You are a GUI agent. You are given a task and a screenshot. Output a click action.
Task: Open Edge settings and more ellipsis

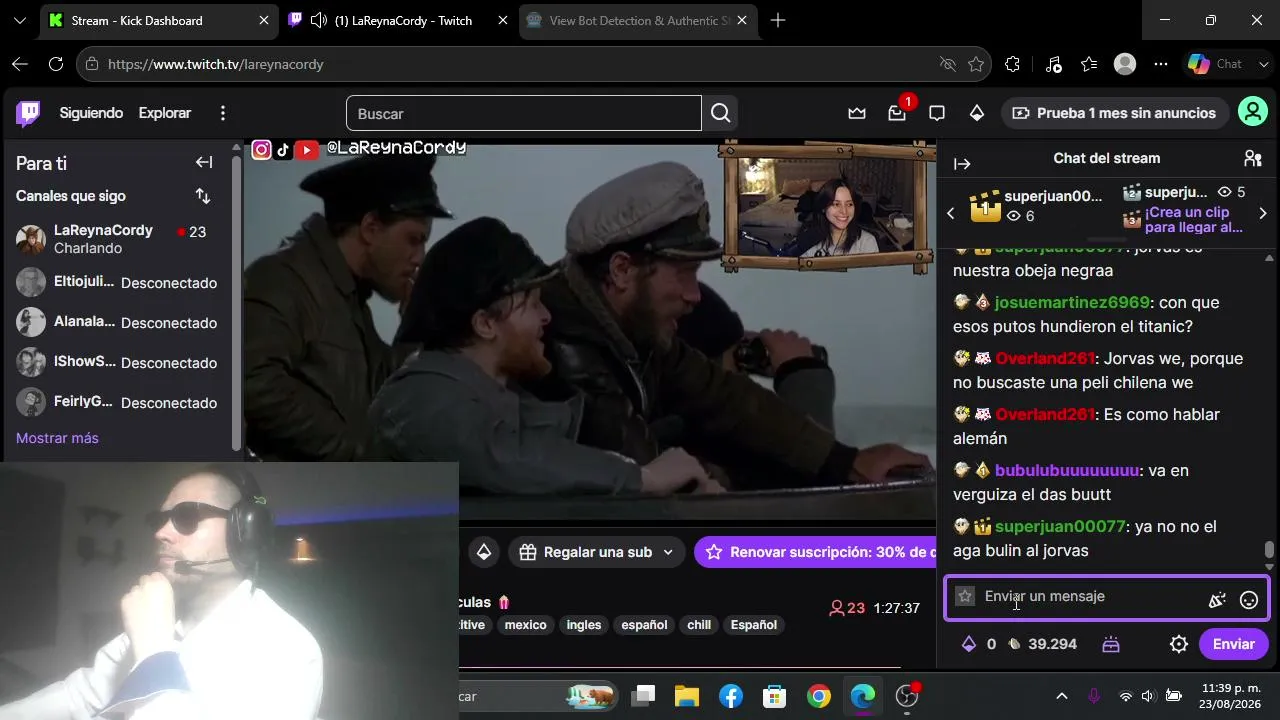[x=1161, y=64]
